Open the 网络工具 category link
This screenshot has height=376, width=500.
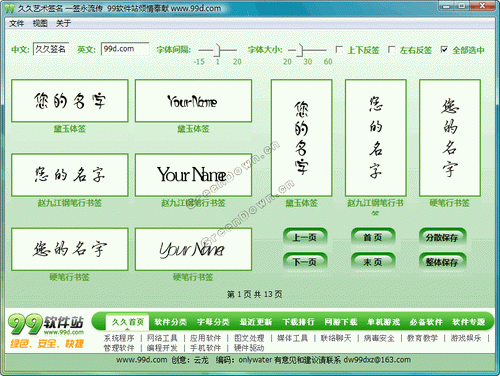tap(162, 338)
